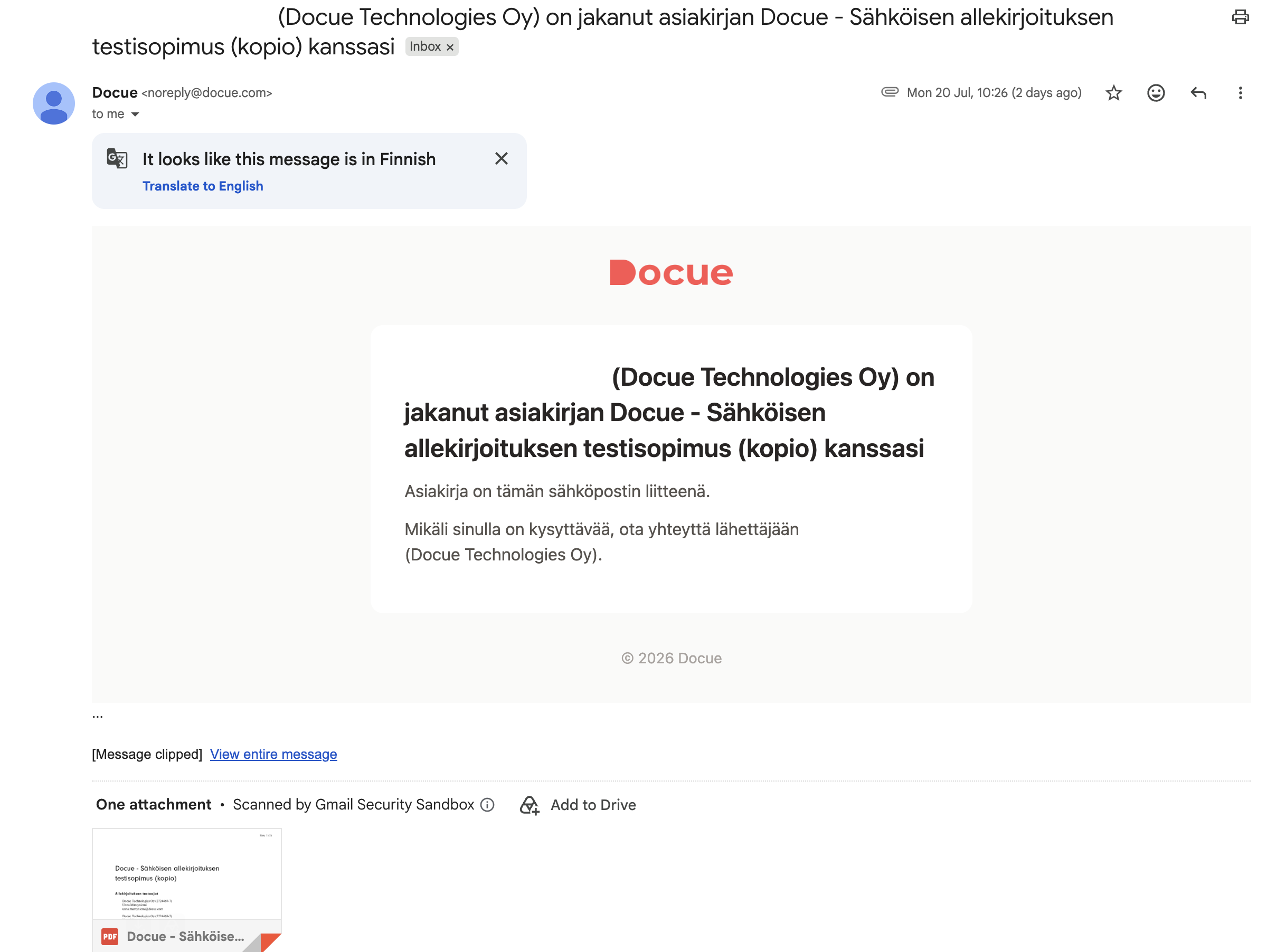Click the date 'Mon 20 Jul, 10:26'
Viewport: 1267px width, 952px height.
(957, 93)
